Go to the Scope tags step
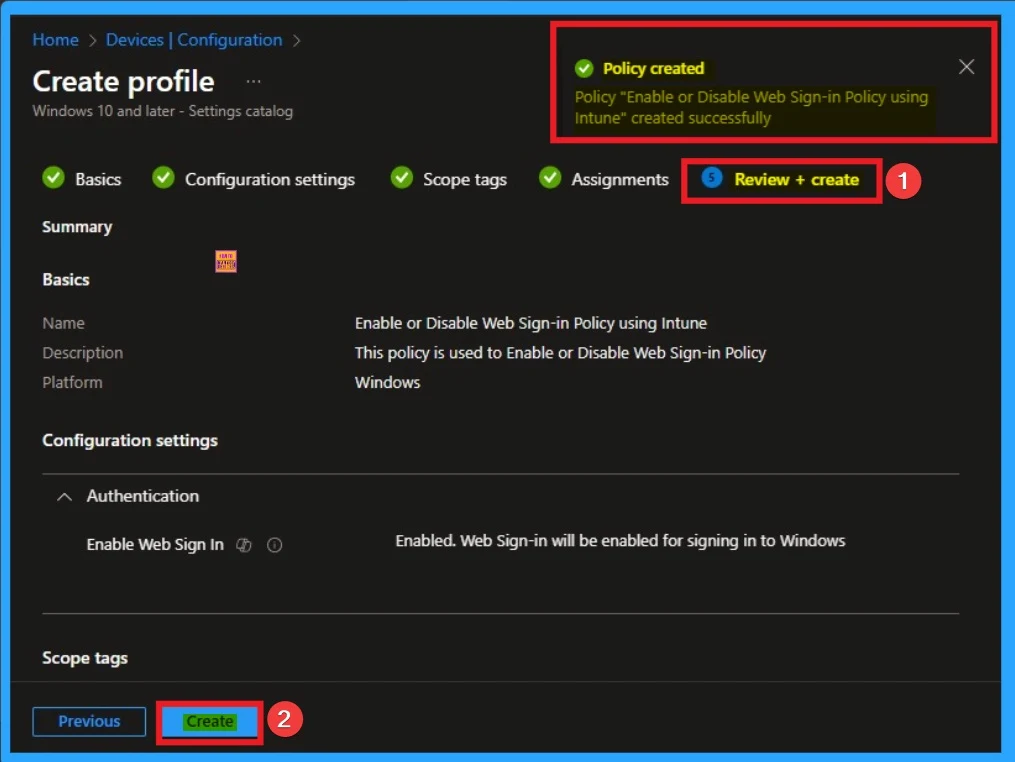 (x=465, y=179)
